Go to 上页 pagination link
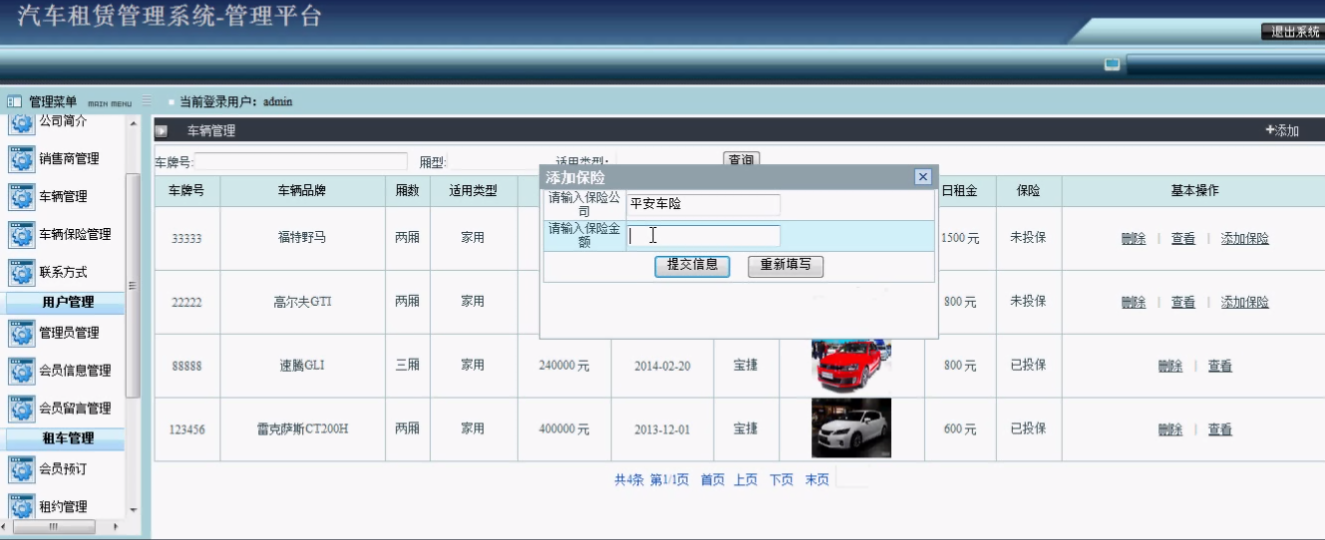Screen dimensions: 1325x540 [746, 480]
